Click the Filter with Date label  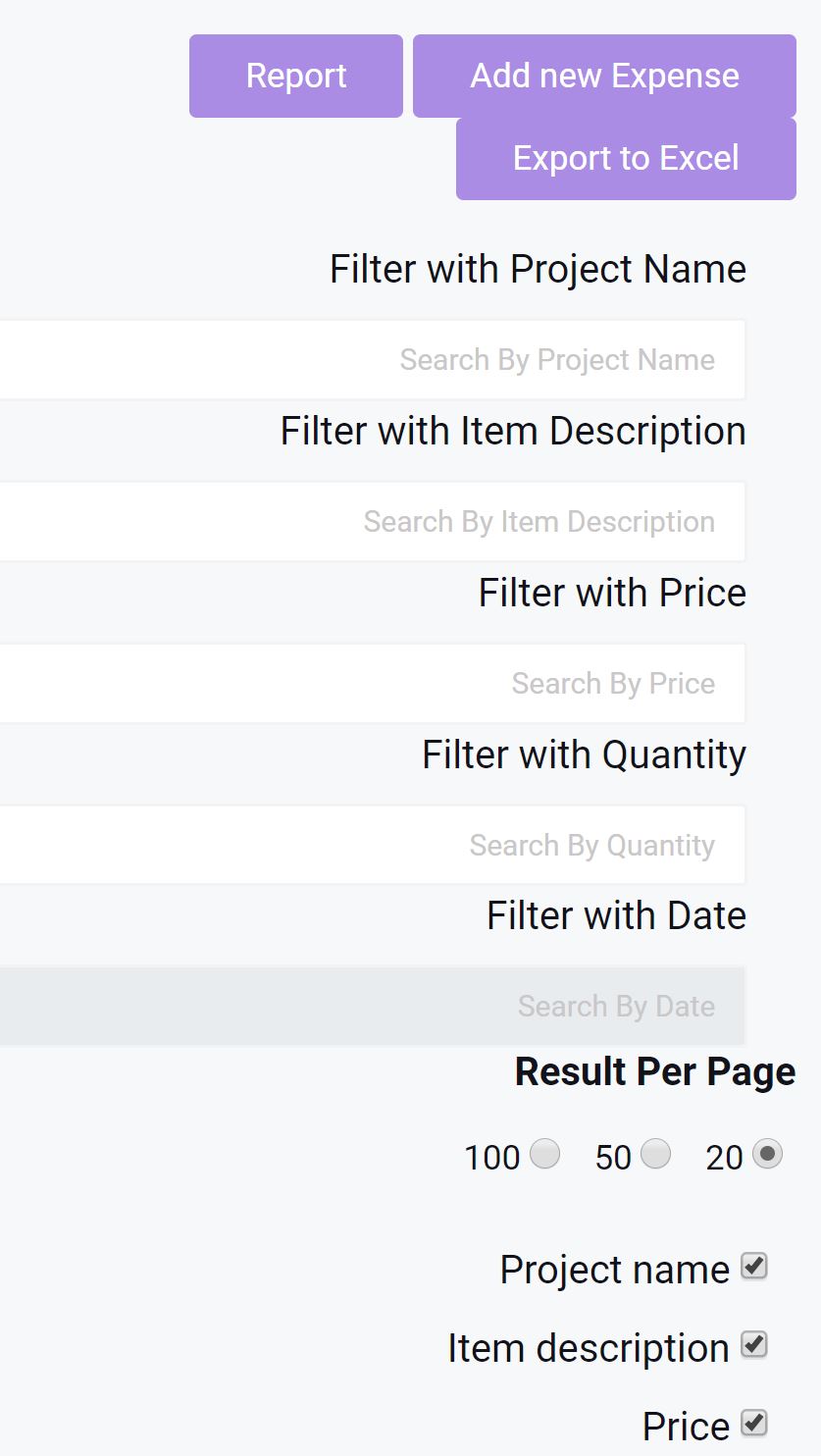tap(616, 915)
